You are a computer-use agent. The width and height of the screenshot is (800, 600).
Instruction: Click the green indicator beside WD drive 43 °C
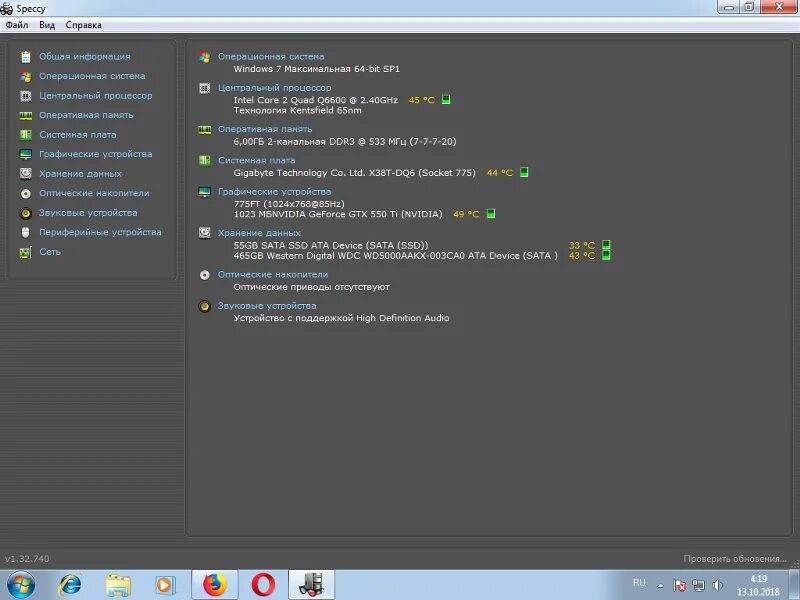pos(606,255)
